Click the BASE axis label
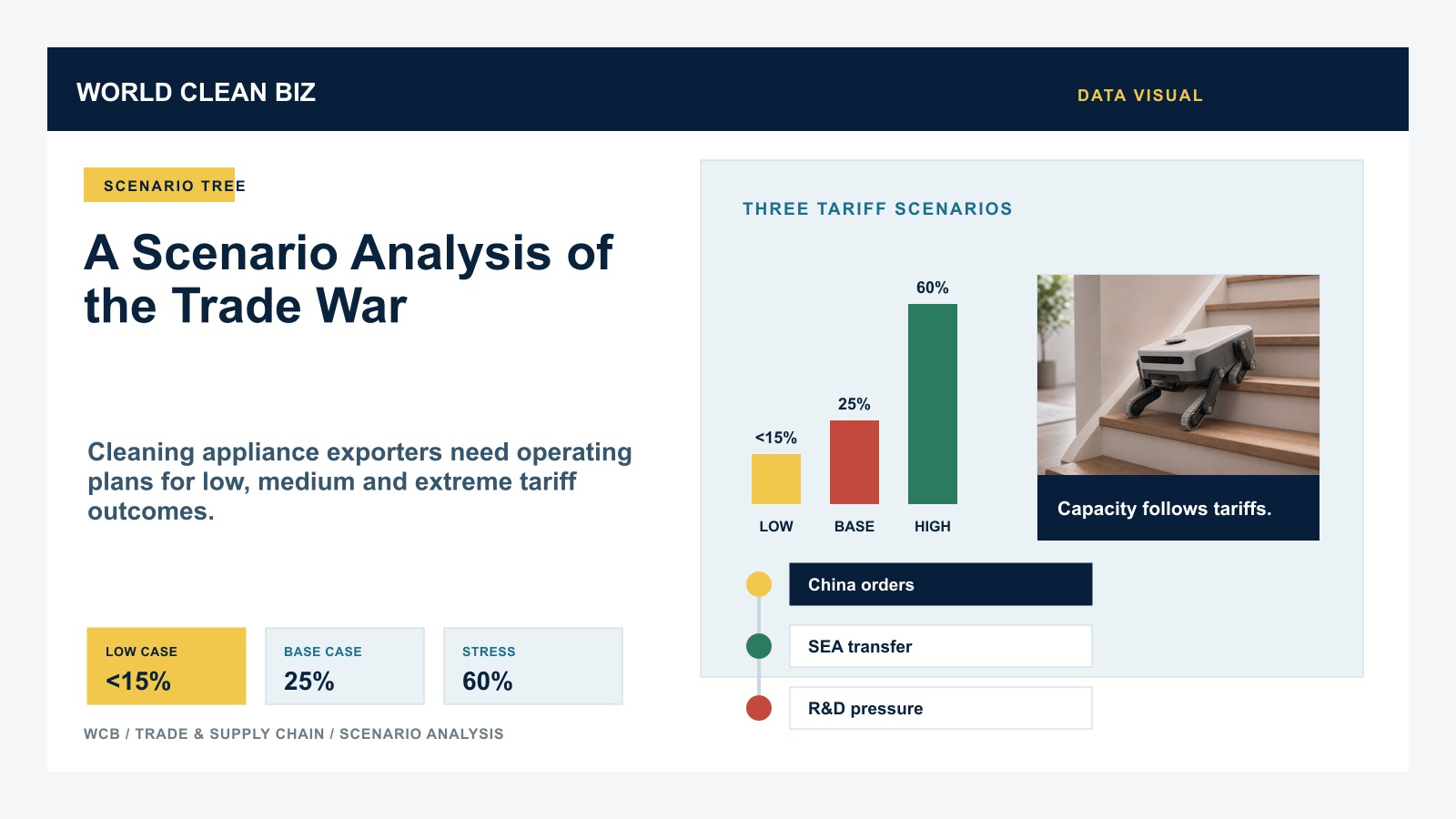Screen dimensions: 1456x819 coord(854,526)
